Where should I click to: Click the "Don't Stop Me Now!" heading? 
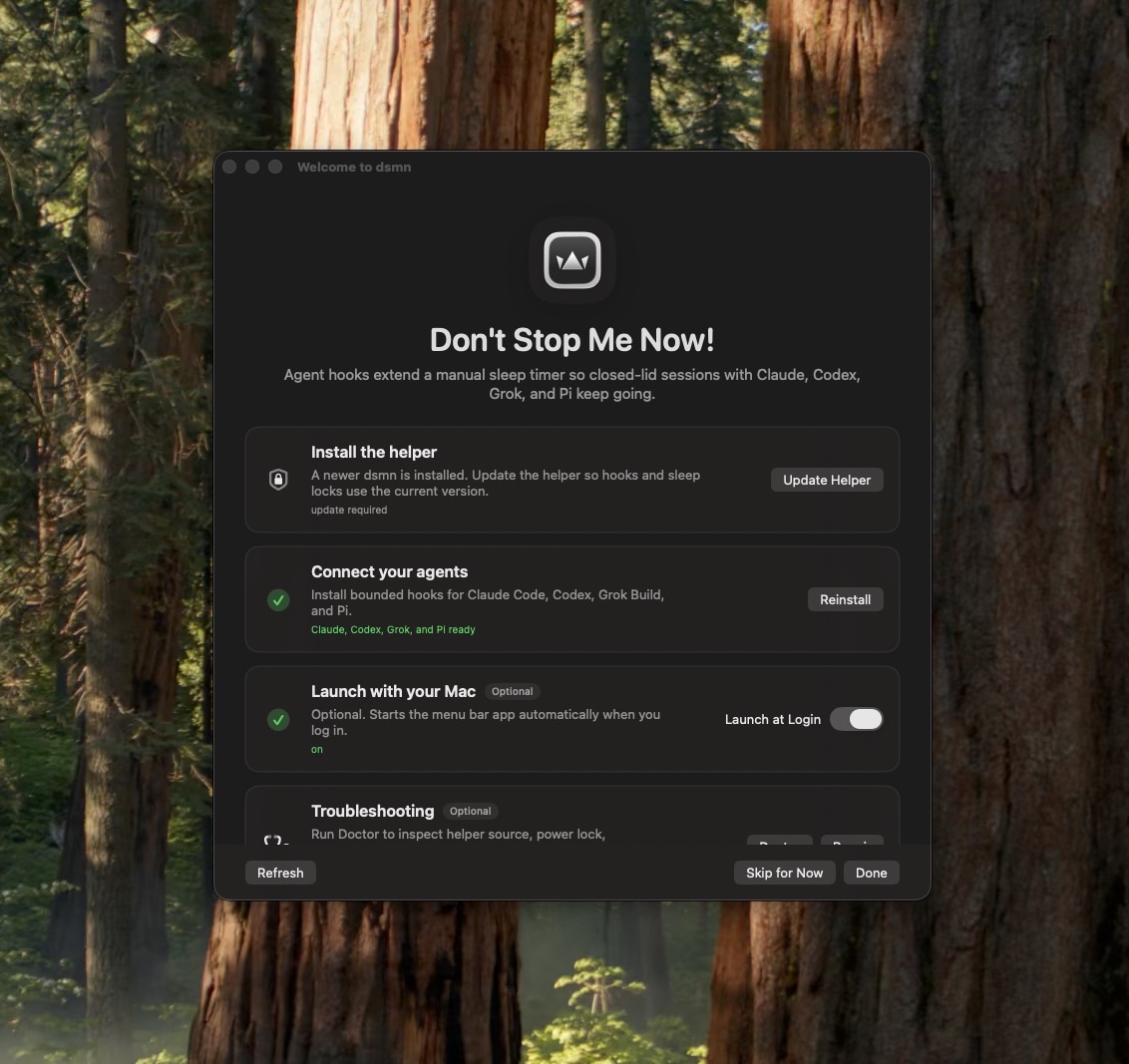(x=571, y=340)
